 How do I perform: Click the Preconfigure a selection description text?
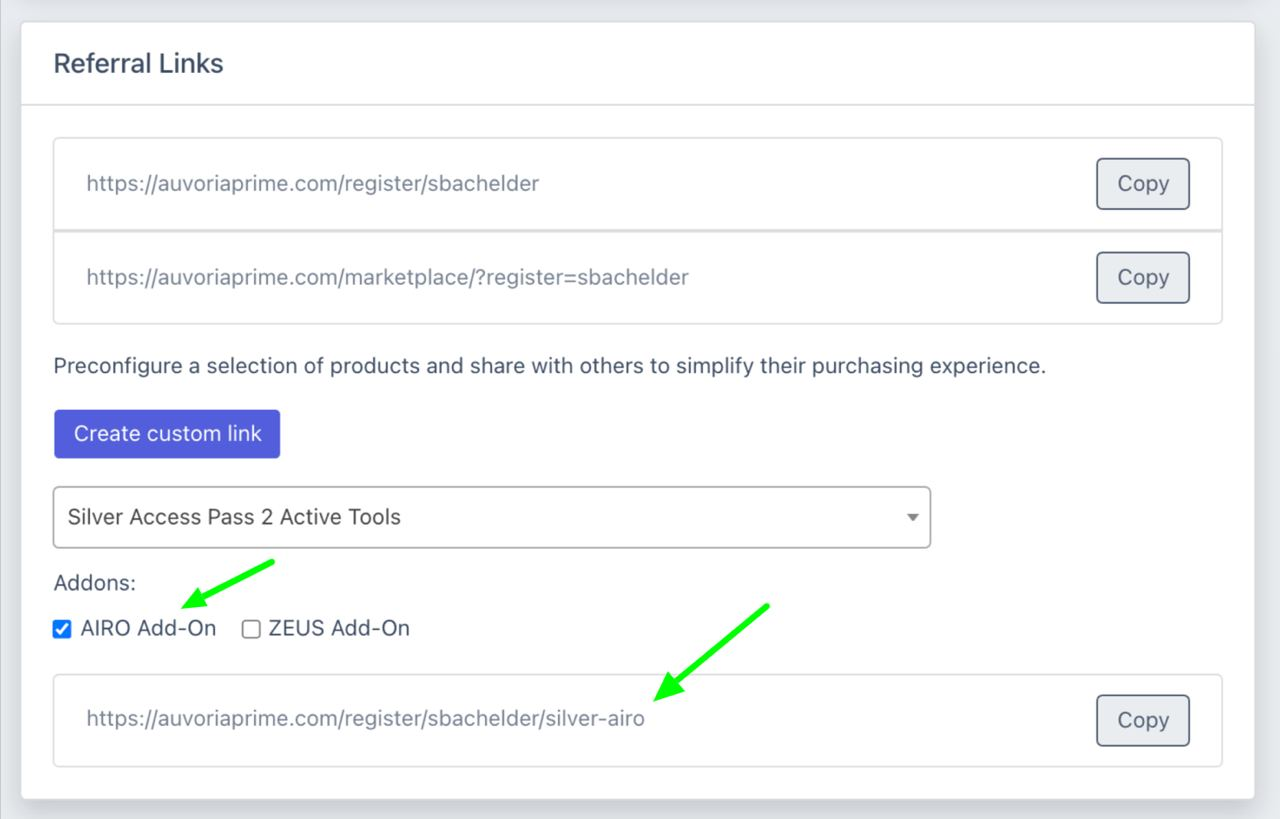(x=549, y=366)
